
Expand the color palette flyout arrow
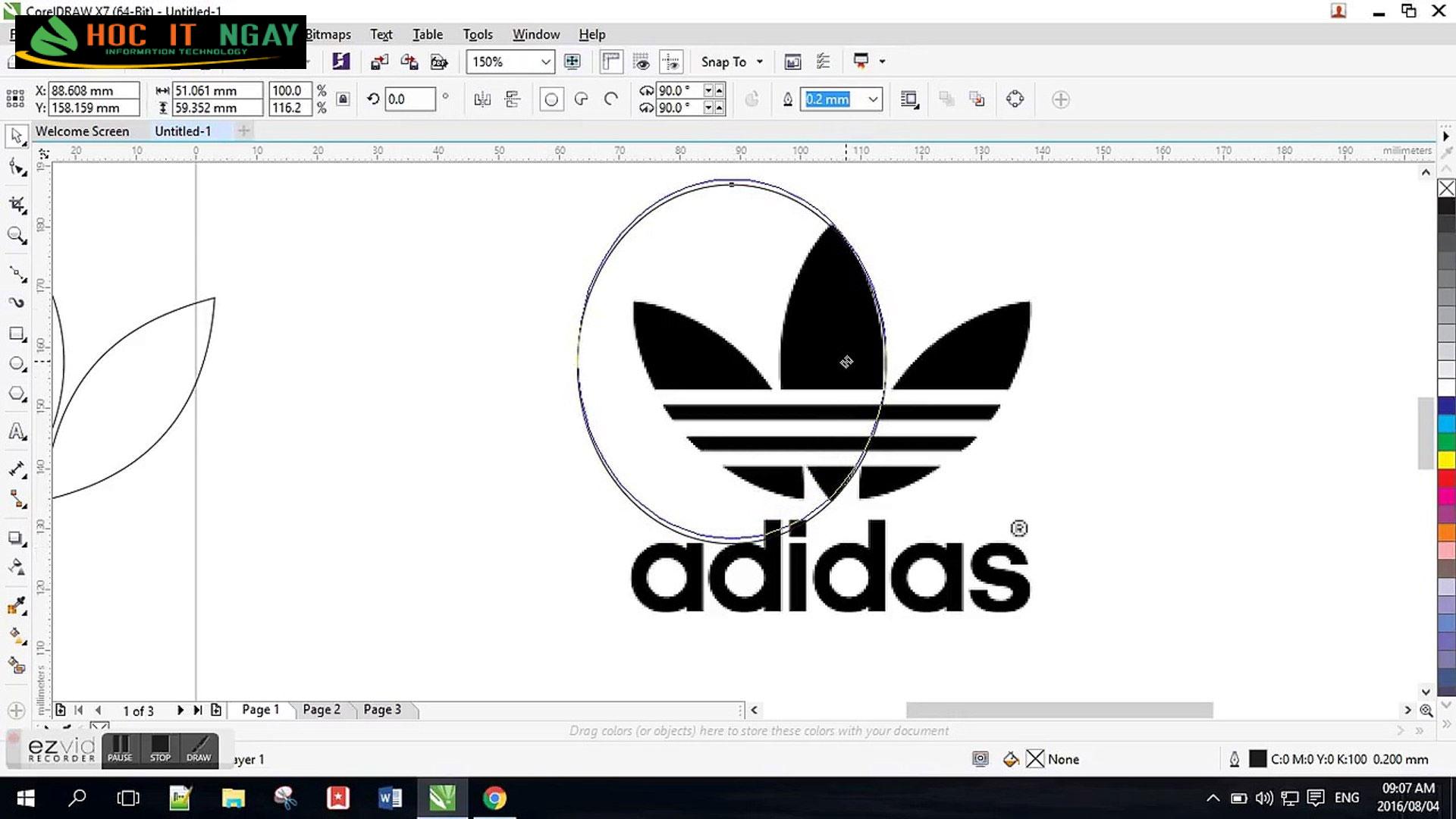point(1446,136)
